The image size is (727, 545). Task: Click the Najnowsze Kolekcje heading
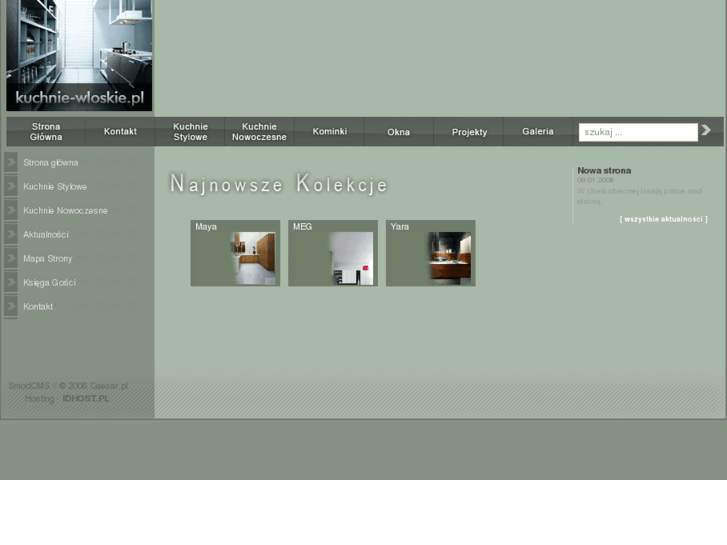point(278,184)
